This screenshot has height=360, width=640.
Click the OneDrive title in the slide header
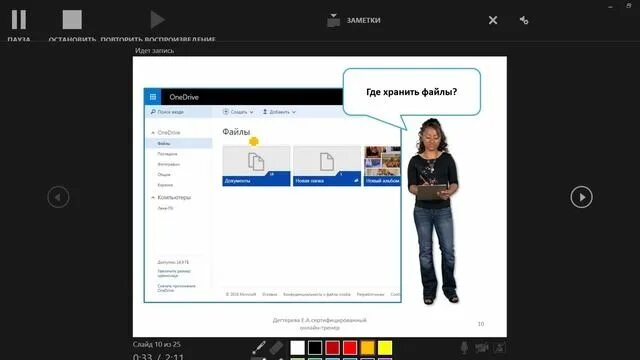[184, 97]
